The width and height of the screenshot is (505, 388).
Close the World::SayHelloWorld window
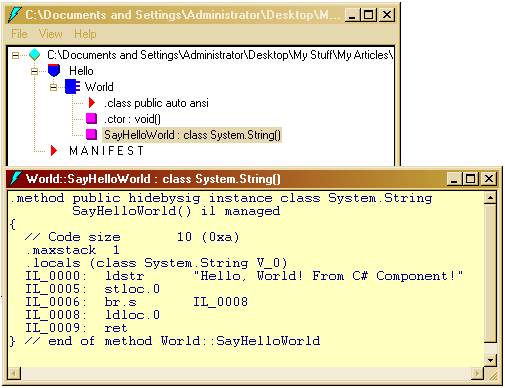click(489, 179)
